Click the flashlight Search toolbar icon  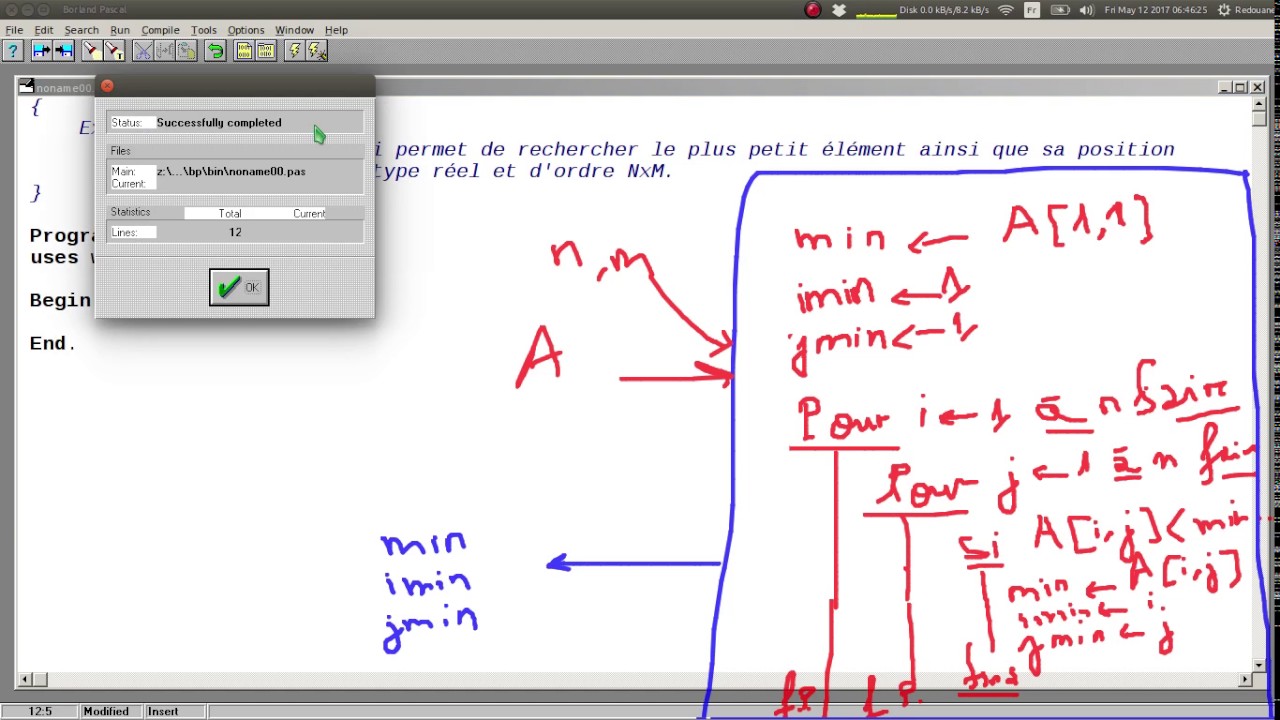tap(91, 50)
